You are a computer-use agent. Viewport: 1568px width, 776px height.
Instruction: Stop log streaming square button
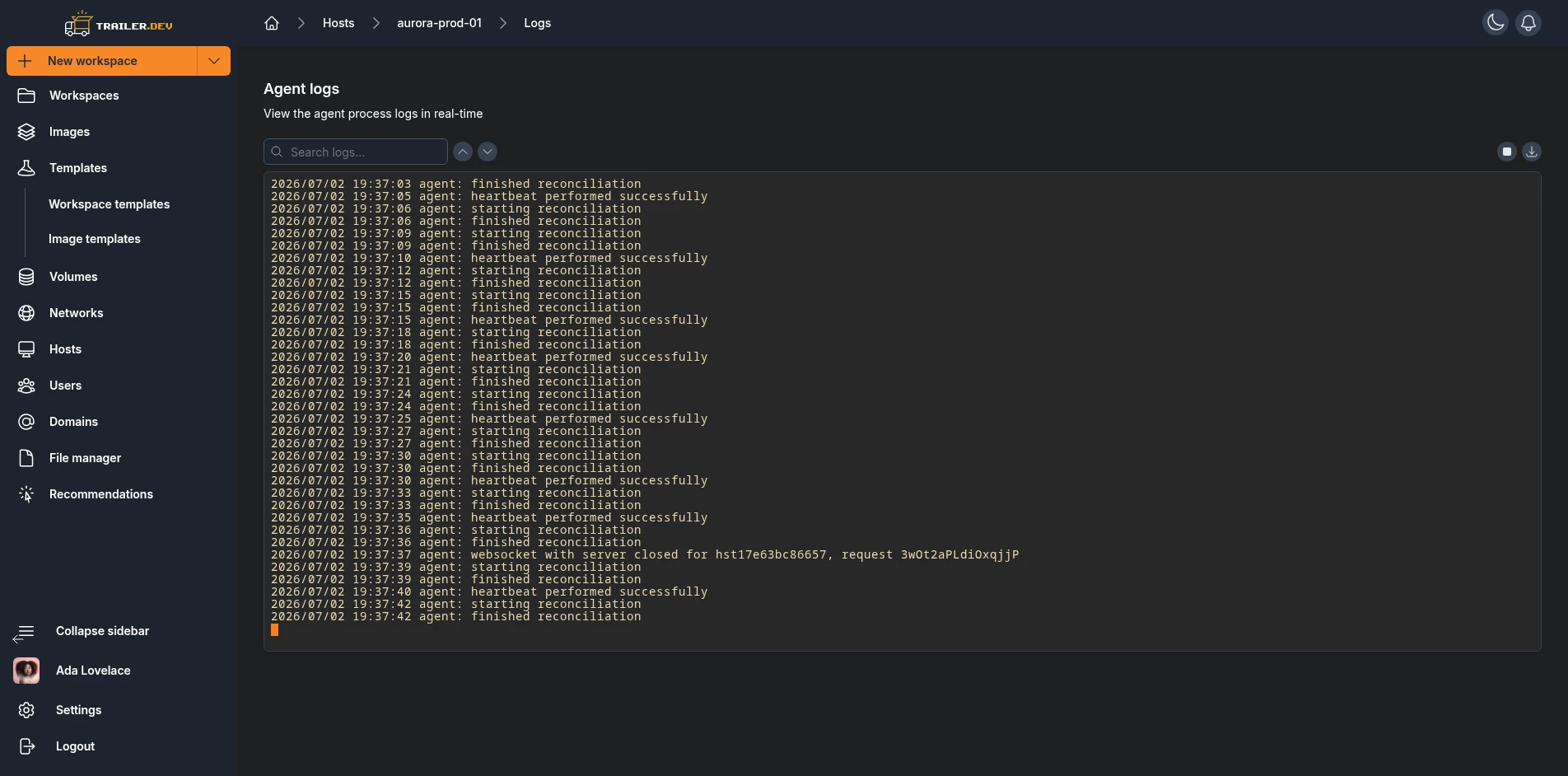tap(1507, 152)
